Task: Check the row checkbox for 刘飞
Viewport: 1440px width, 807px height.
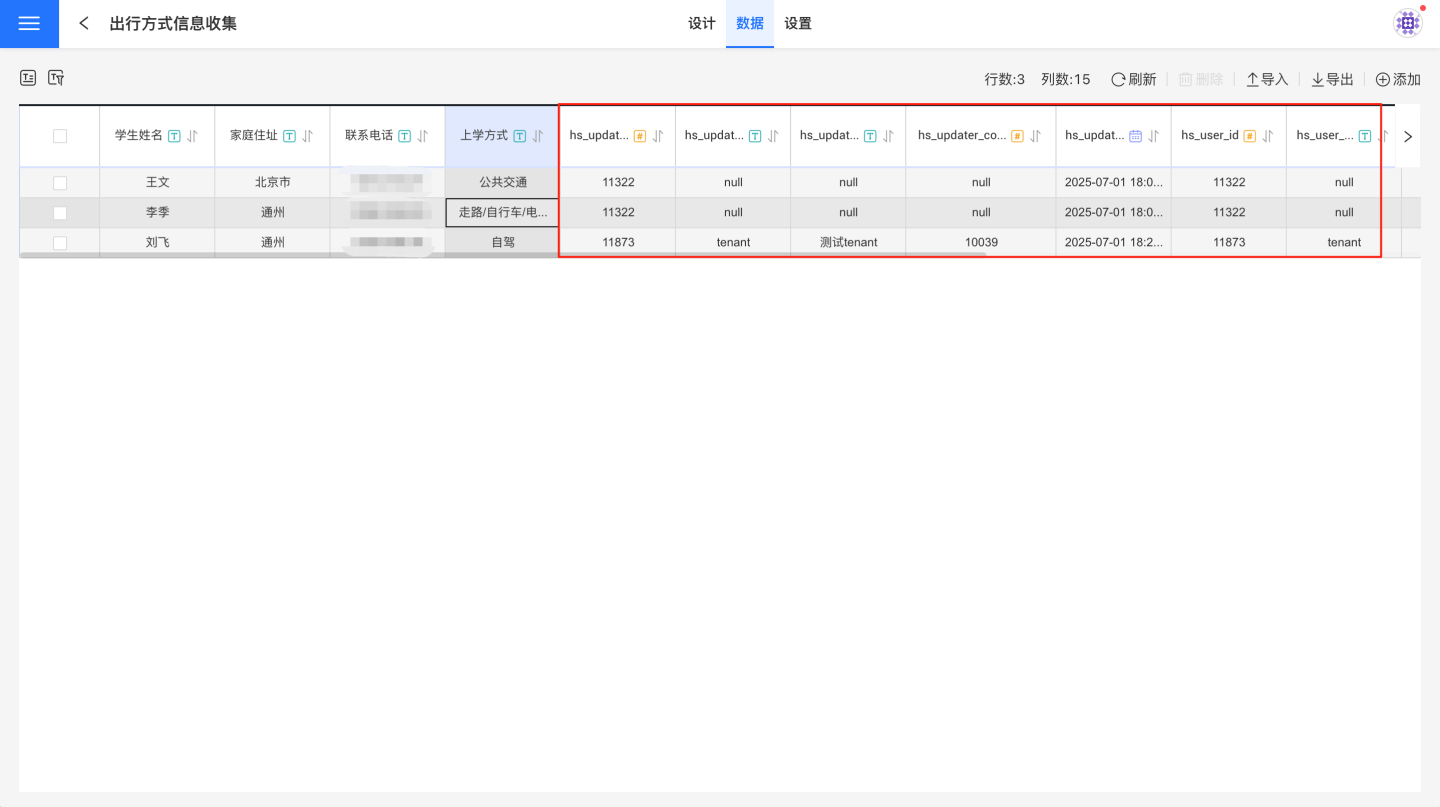Action: pyautogui.click(x=60, y=243)
